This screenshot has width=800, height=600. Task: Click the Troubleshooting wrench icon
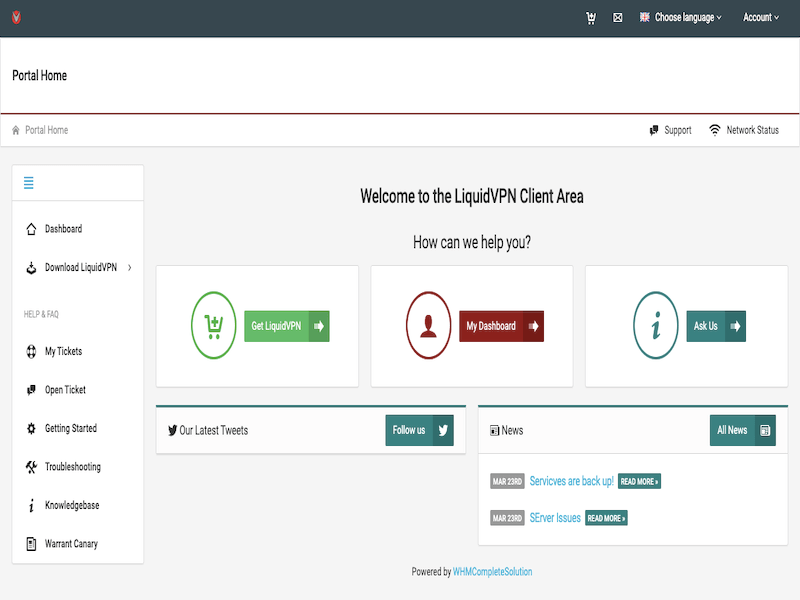pos(31,466)
